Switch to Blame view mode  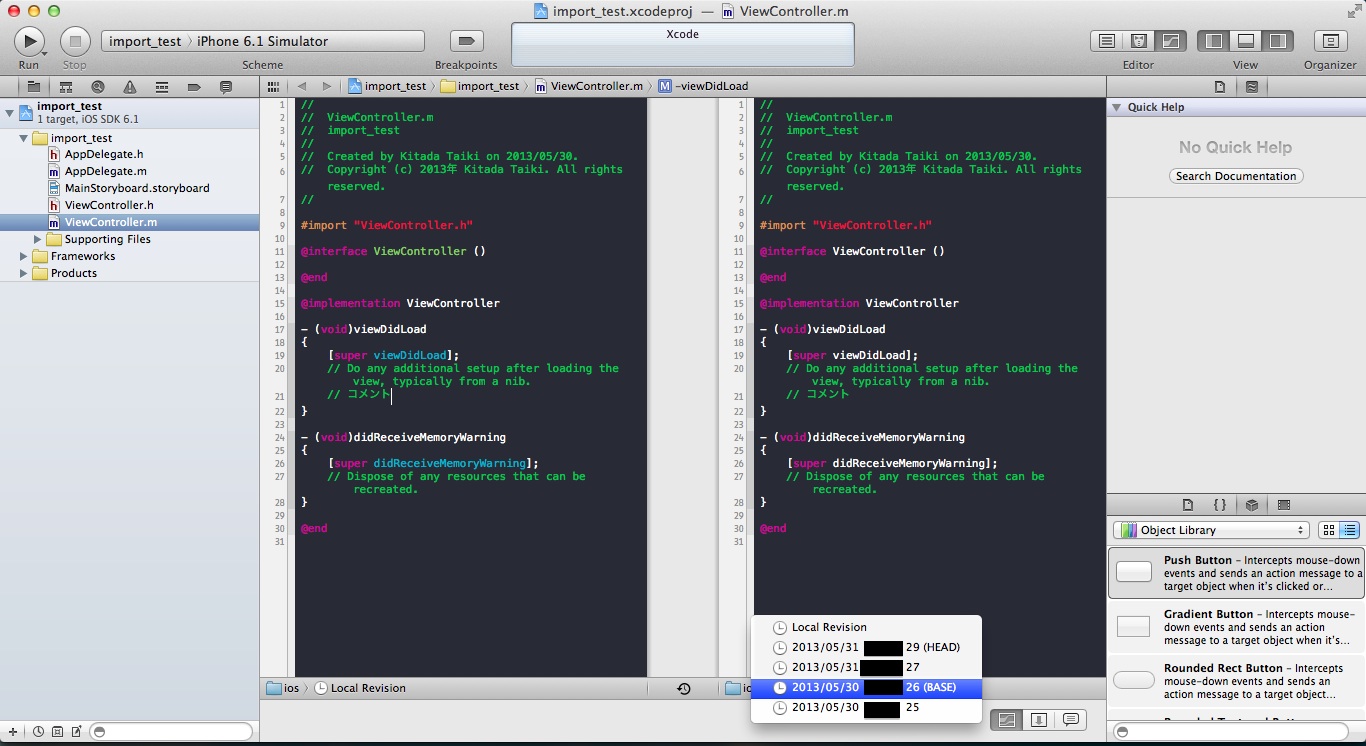coord(1039,720)
